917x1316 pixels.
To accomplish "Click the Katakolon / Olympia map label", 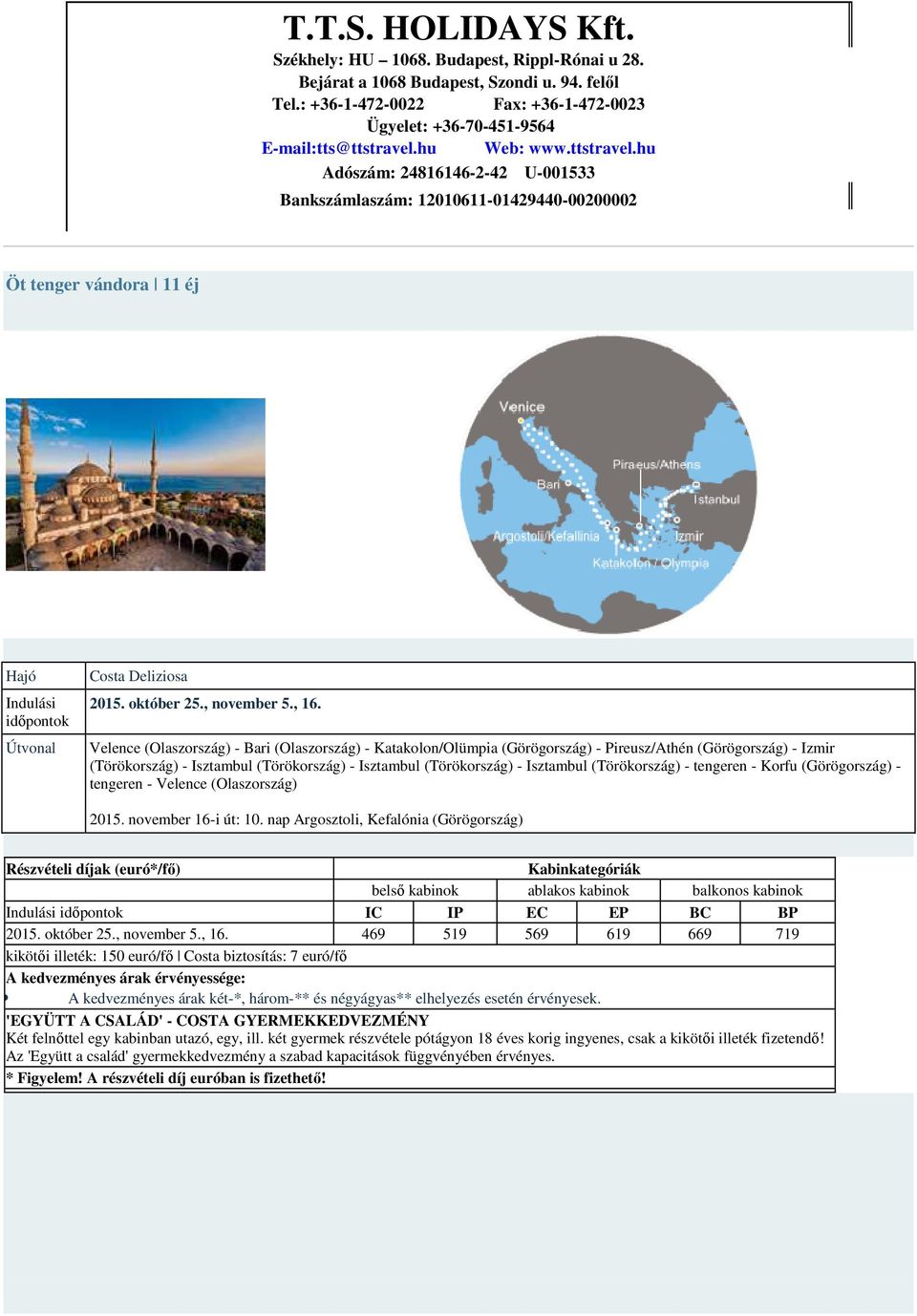I will coord(650,563).
